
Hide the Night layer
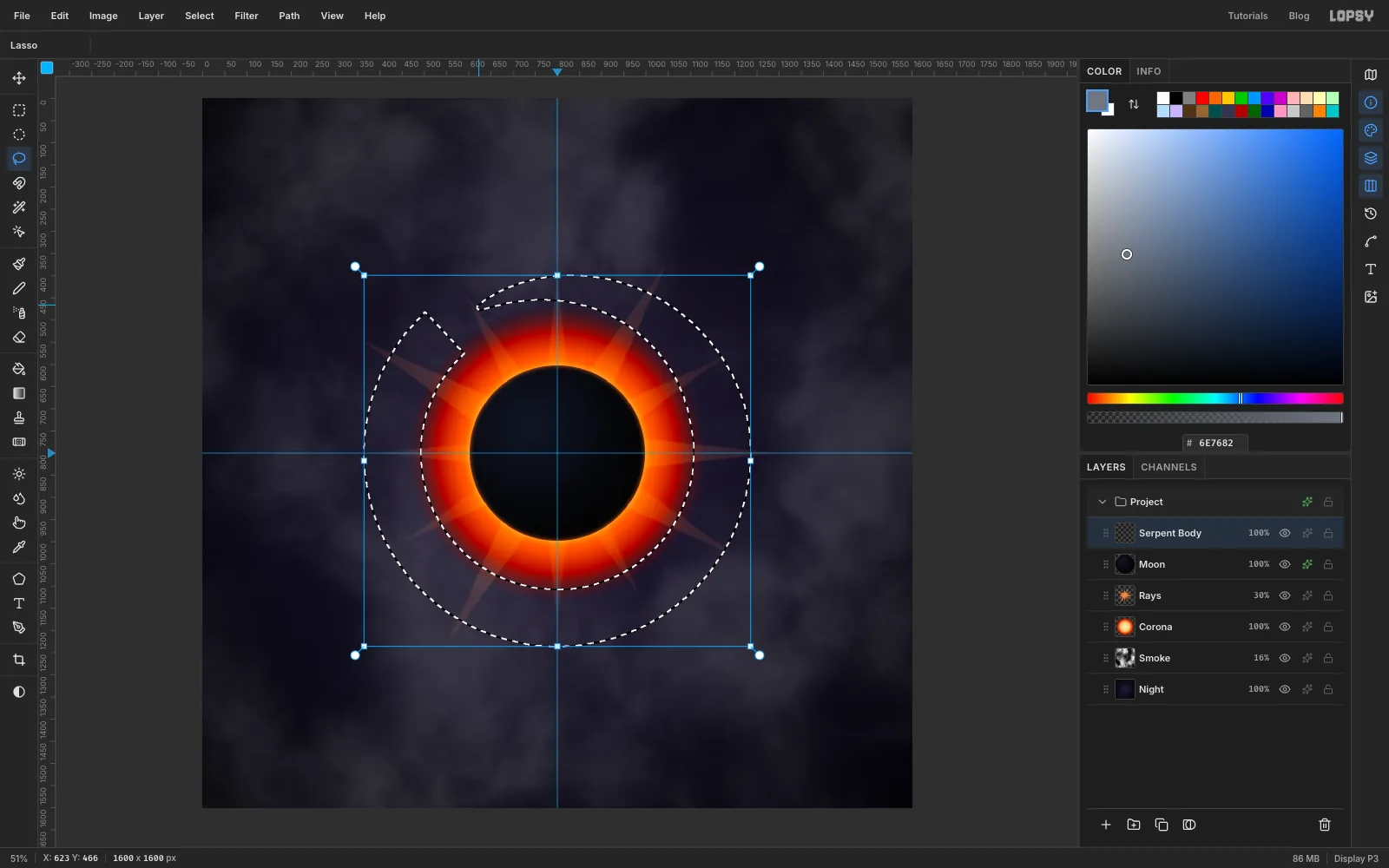point(1285,689)
